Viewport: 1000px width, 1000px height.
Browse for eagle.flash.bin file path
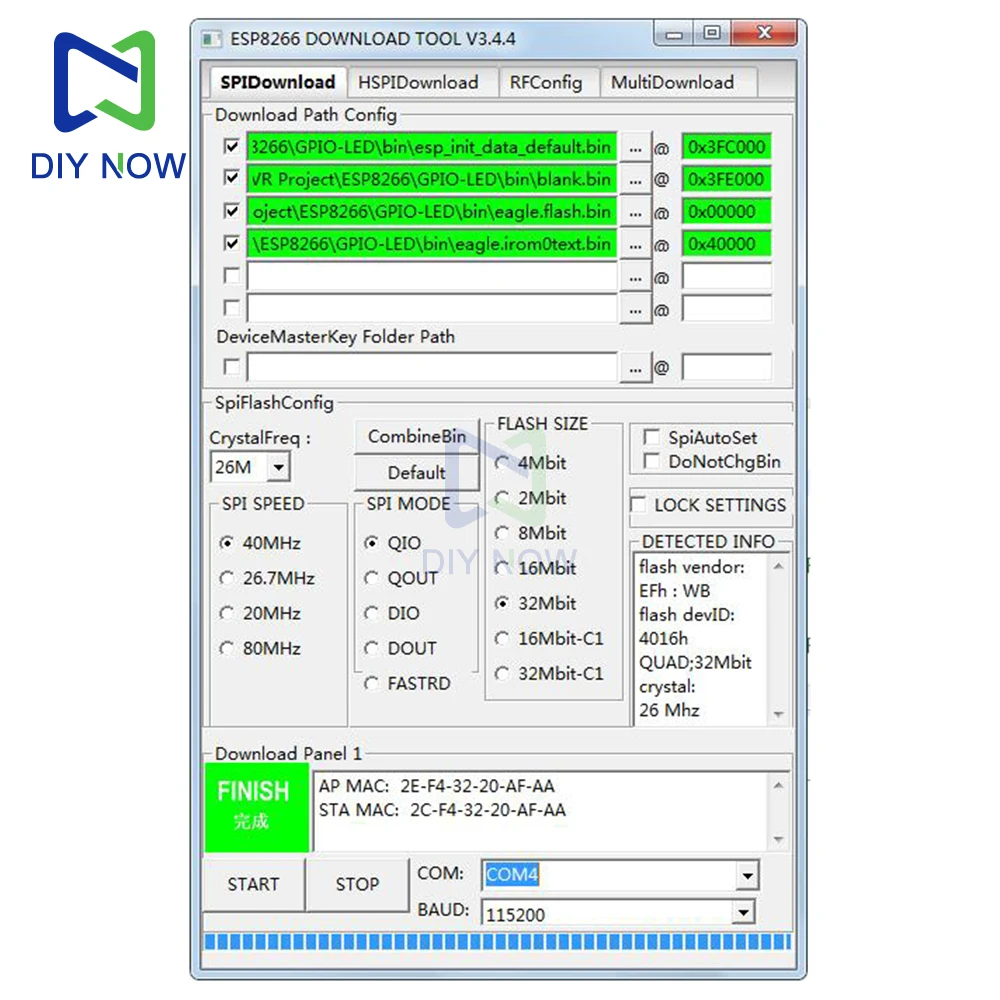(x=635, y=213)
